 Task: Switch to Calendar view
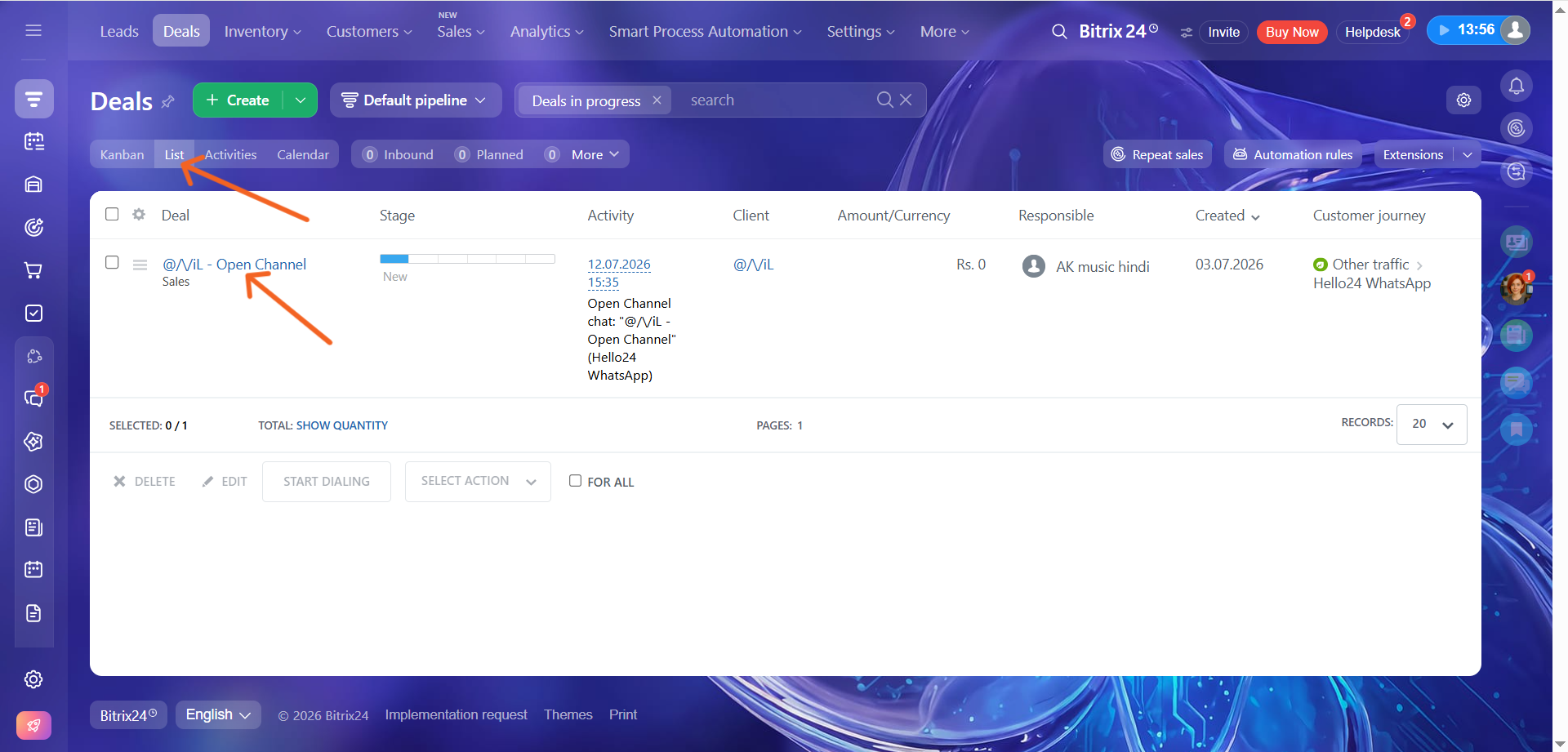[303, 154]
